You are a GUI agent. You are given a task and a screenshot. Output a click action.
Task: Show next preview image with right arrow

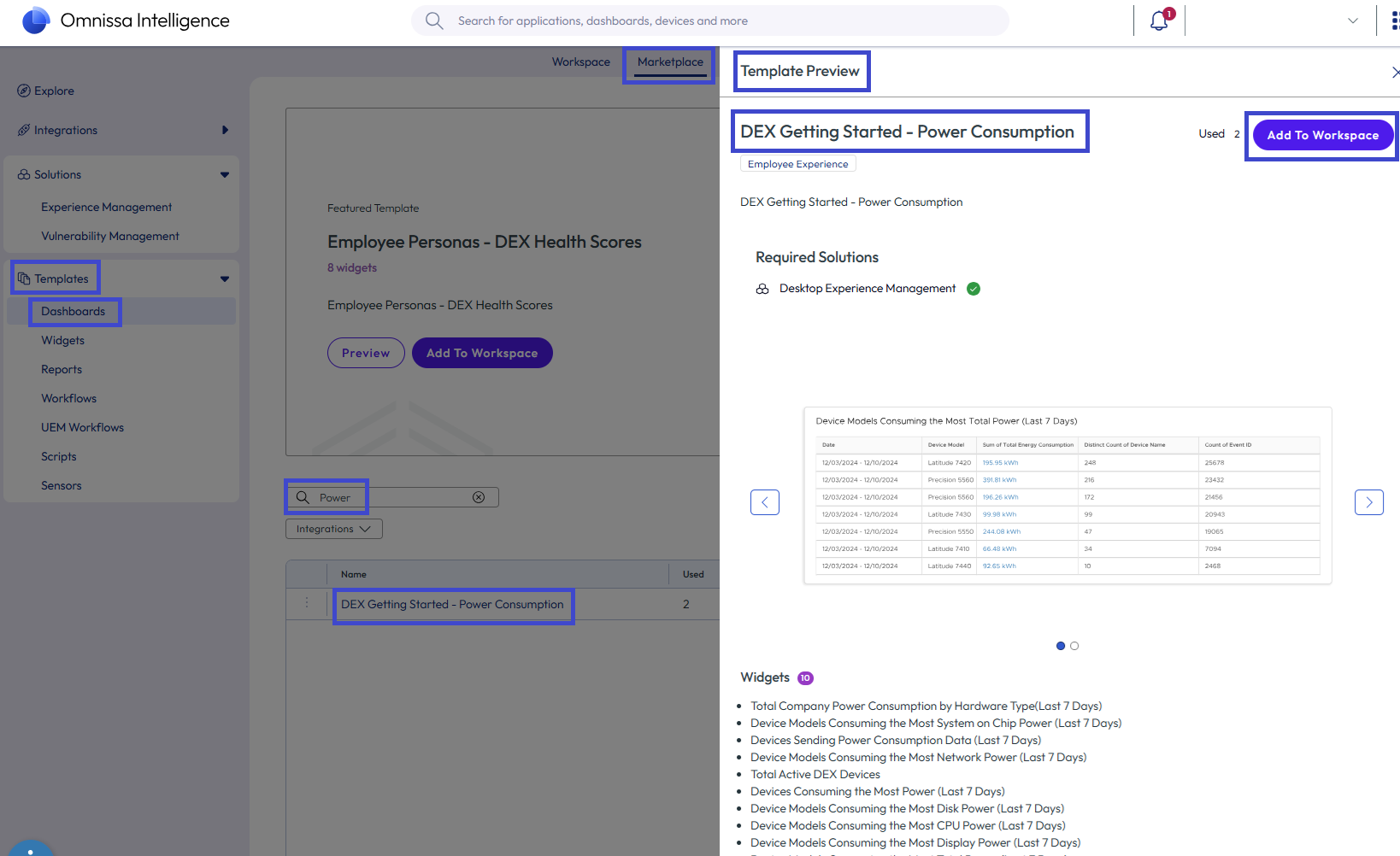(1369, 502)
